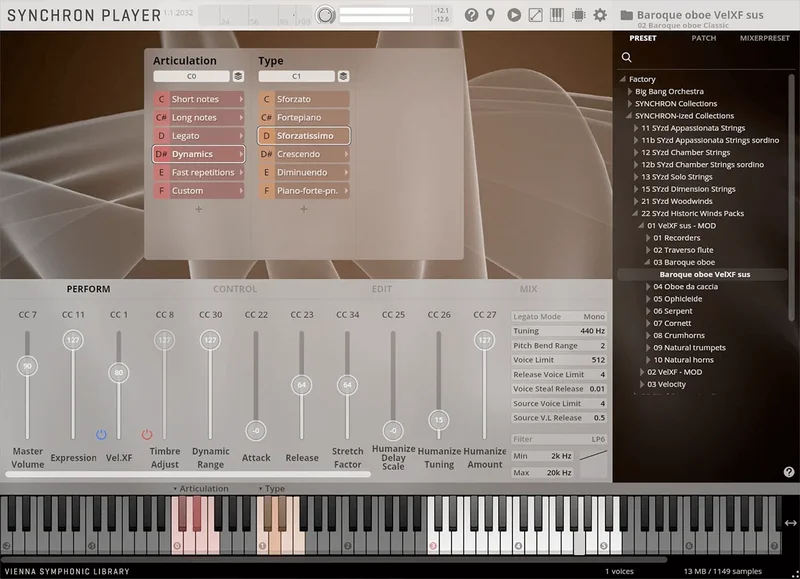Image resolution: width=800 pixels, height=579 pixels.
Task: Click the Humanize Tuning slider handle
Action: tap(439, 420)
